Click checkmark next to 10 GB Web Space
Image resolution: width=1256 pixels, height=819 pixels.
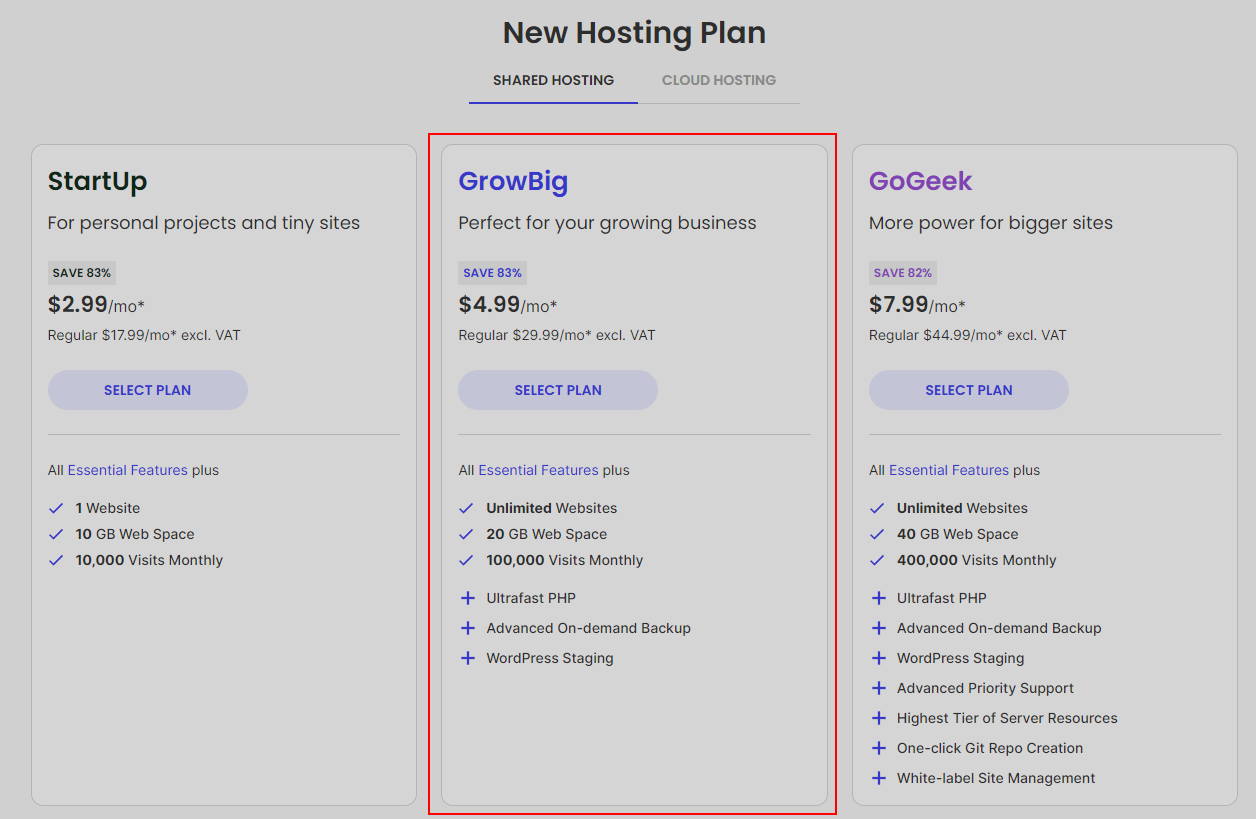point(56,534)
